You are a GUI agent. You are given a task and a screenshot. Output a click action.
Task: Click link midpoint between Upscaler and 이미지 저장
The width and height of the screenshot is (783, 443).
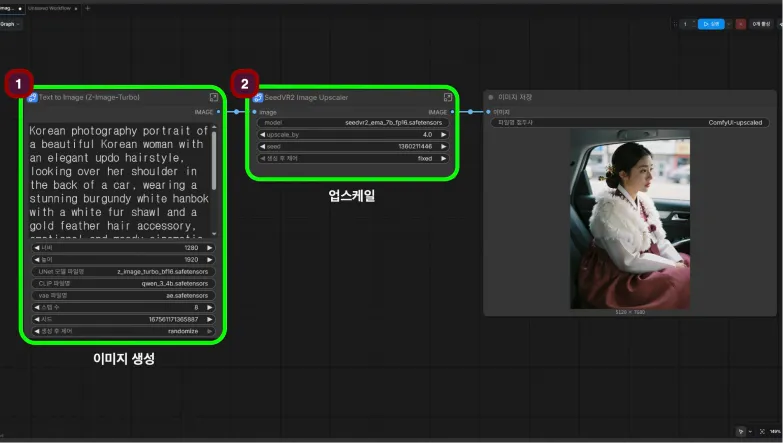(470, 112)
